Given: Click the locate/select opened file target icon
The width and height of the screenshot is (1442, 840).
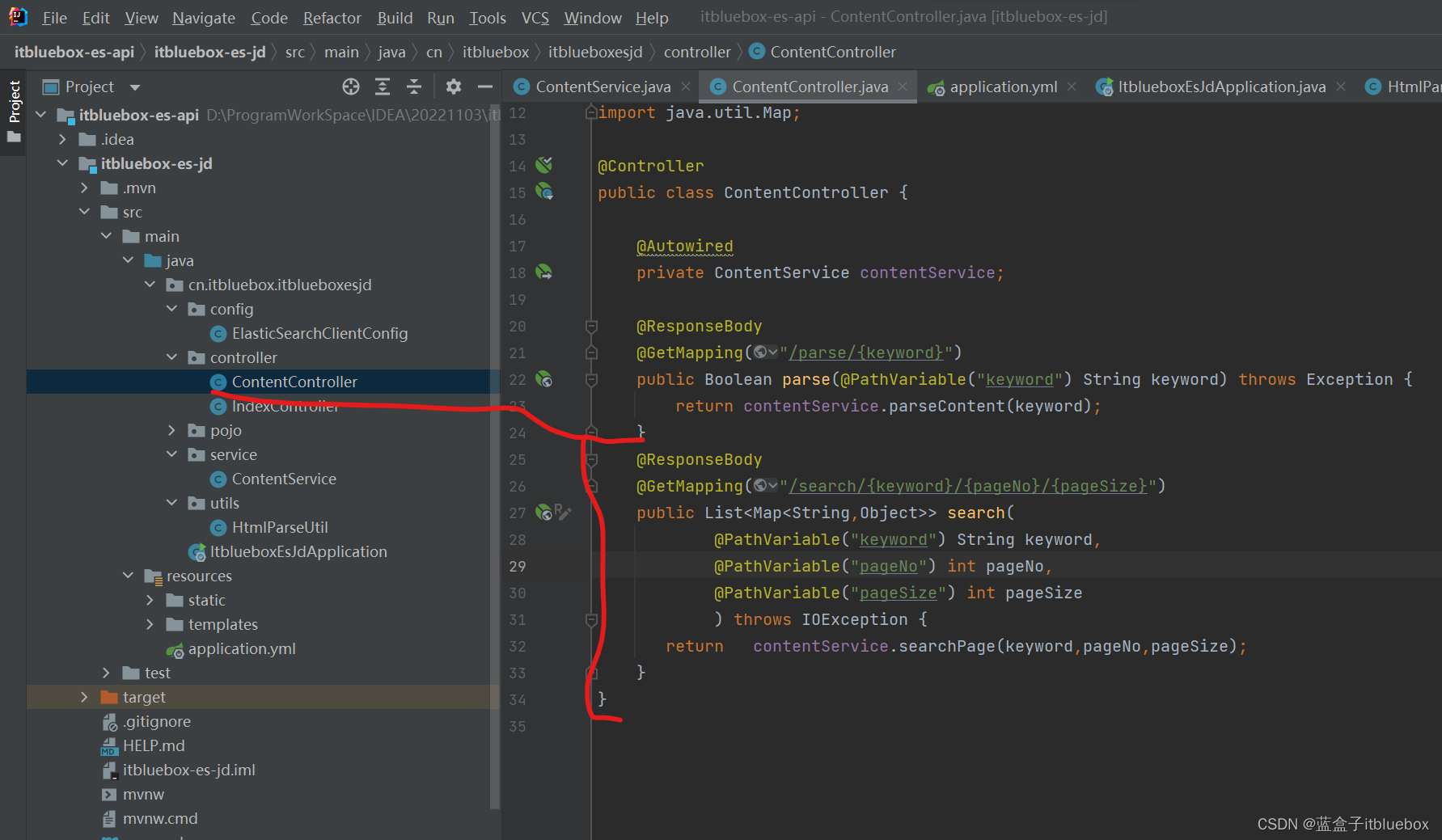Looking at the screenshot, I should click(x=350, y=87).
